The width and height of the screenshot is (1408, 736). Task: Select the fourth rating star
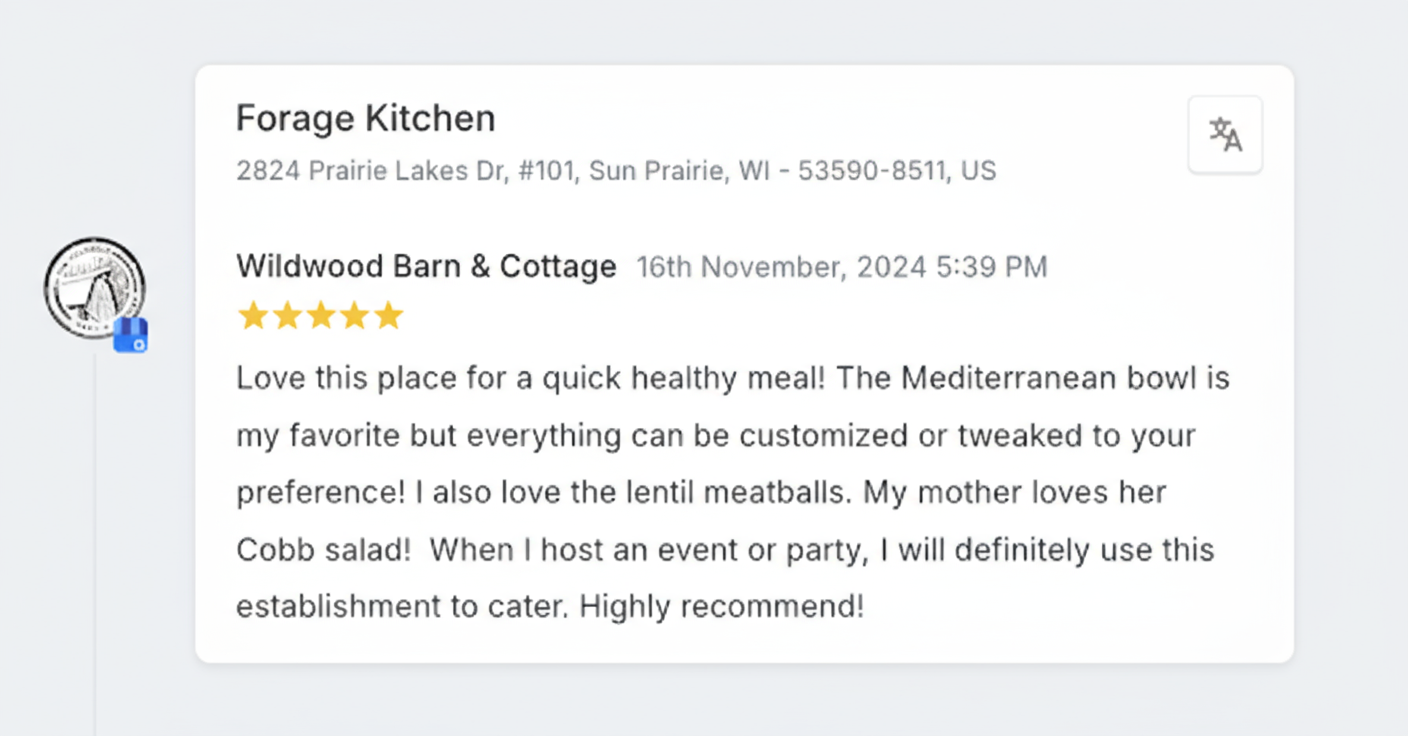(355, 316)
